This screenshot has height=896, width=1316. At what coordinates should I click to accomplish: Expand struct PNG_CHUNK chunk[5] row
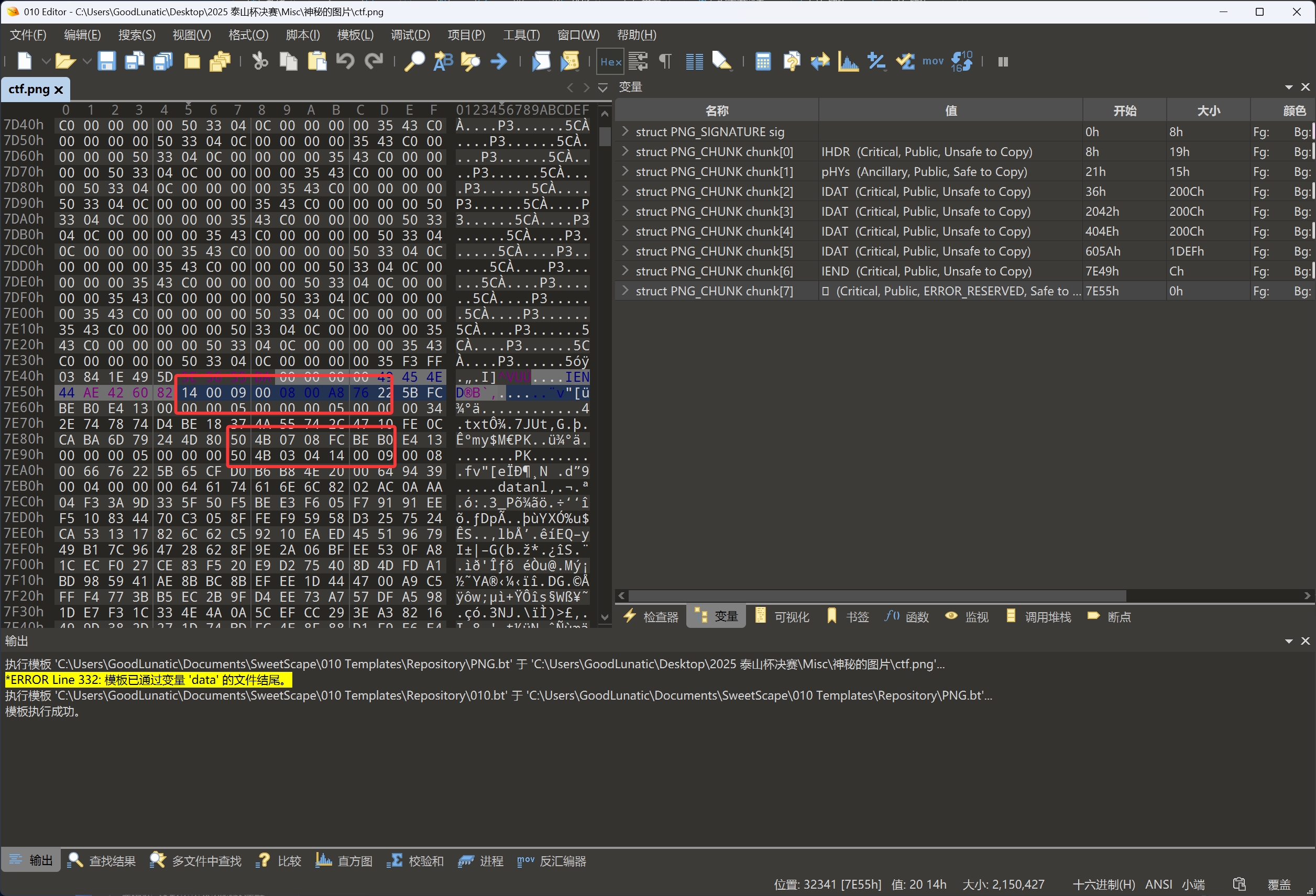click(625, 251)
